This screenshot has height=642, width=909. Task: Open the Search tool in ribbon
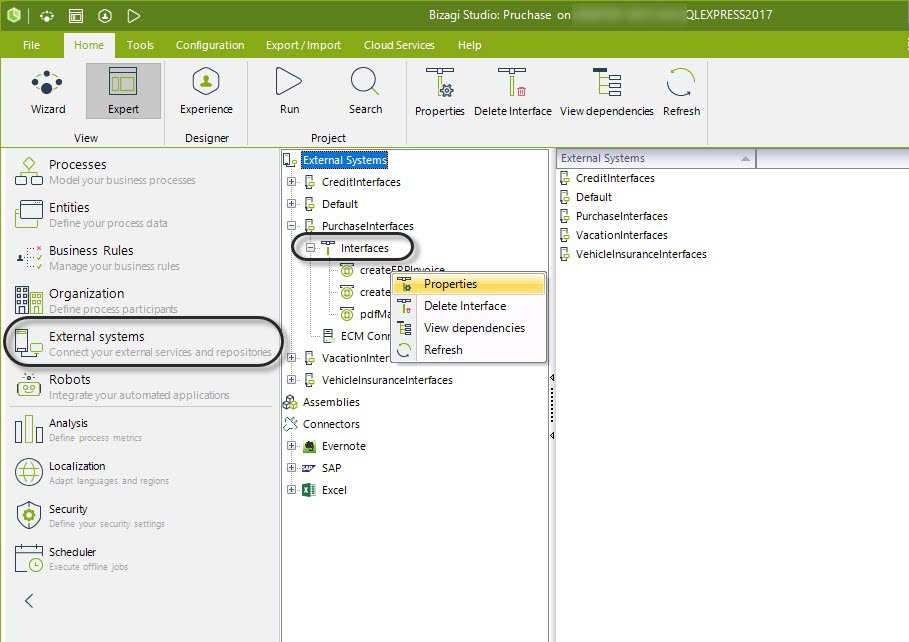[365, 92]
